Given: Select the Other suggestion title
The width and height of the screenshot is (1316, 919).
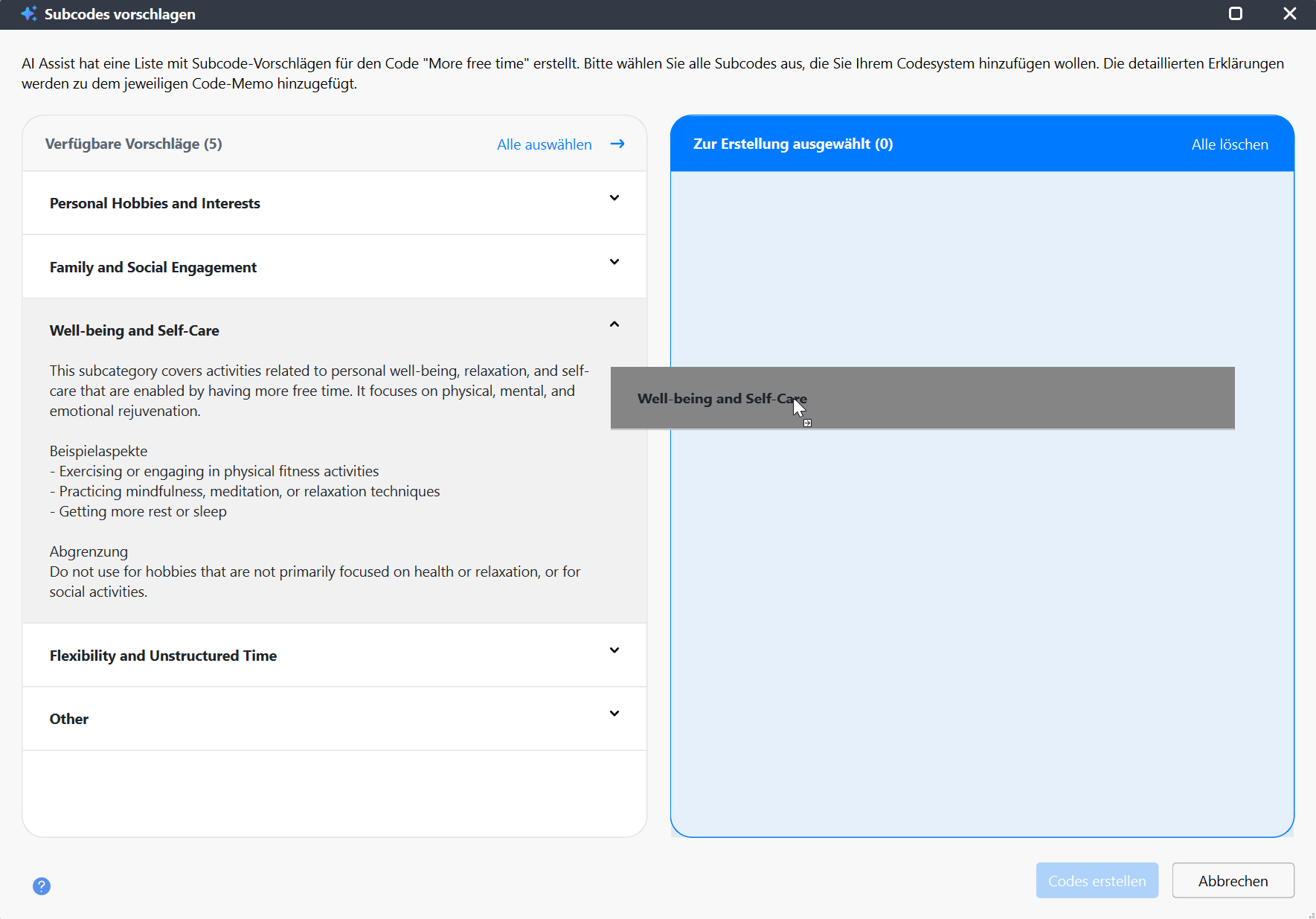Looking at the screenshot, I should [x=69, y=719].
